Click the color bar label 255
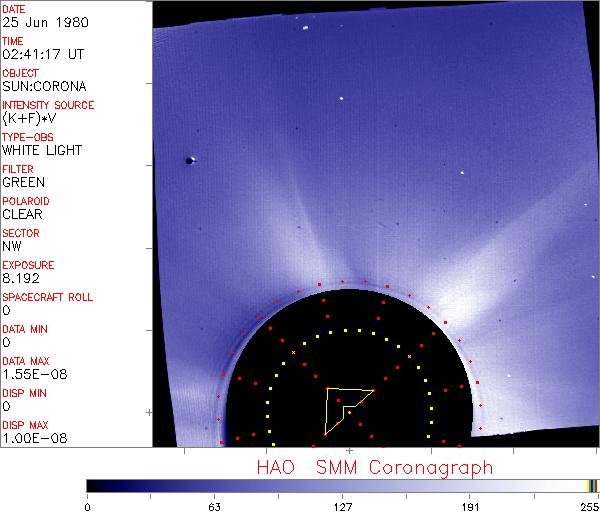600x512 pixels. click(589, 506)
